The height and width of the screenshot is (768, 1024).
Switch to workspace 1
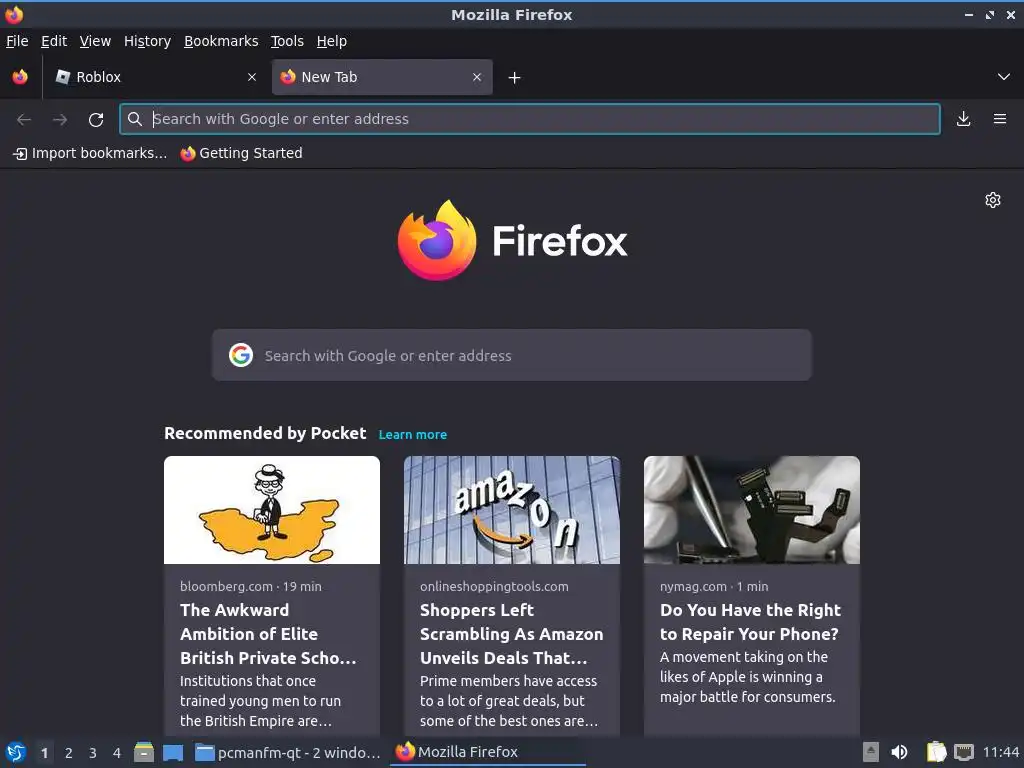tap(44, 753)
